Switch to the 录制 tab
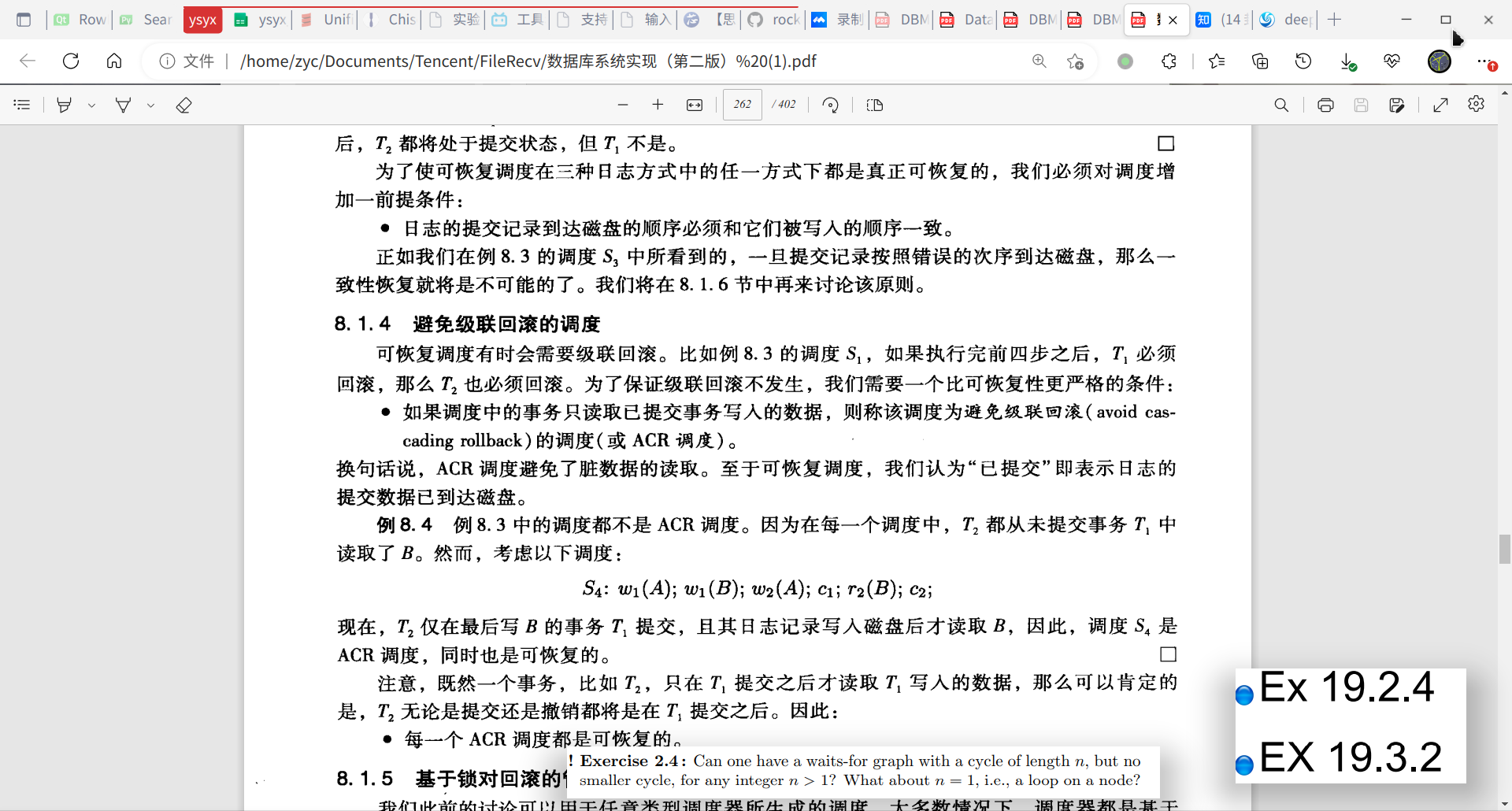Screen dimensions: 1512x811 click(838, 20)
